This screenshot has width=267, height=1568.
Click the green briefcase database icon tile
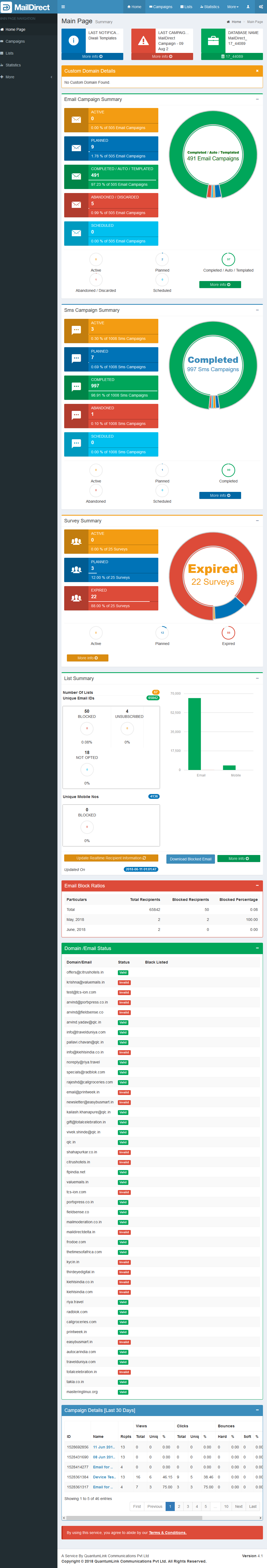pos(213,40)
